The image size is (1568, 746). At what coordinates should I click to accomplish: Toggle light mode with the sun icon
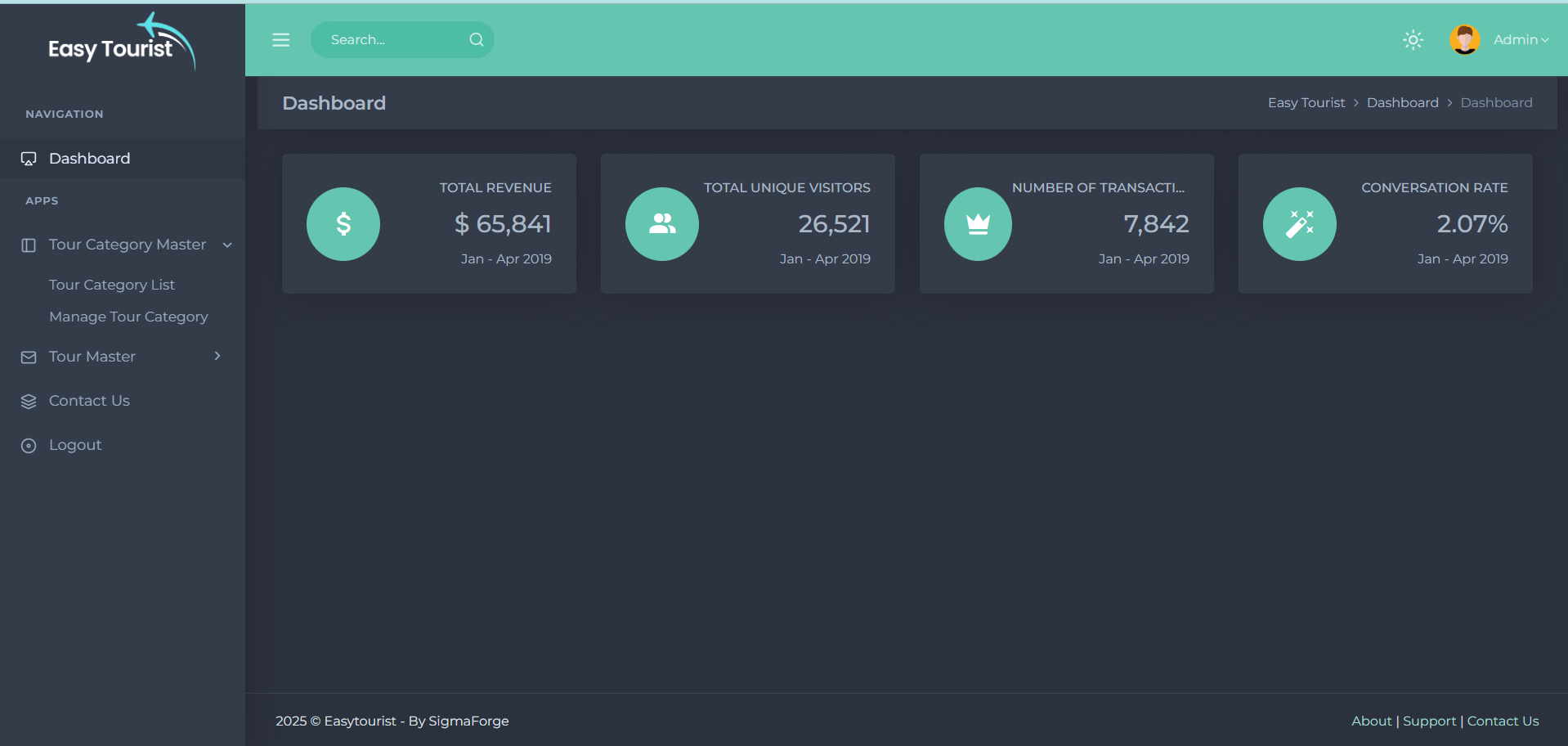click(1413, 39)
